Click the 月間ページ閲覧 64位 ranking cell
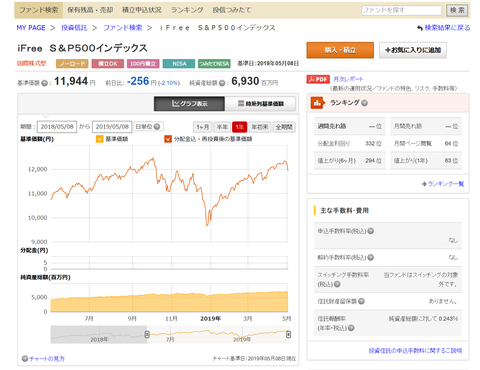 (x=426, y=144)
